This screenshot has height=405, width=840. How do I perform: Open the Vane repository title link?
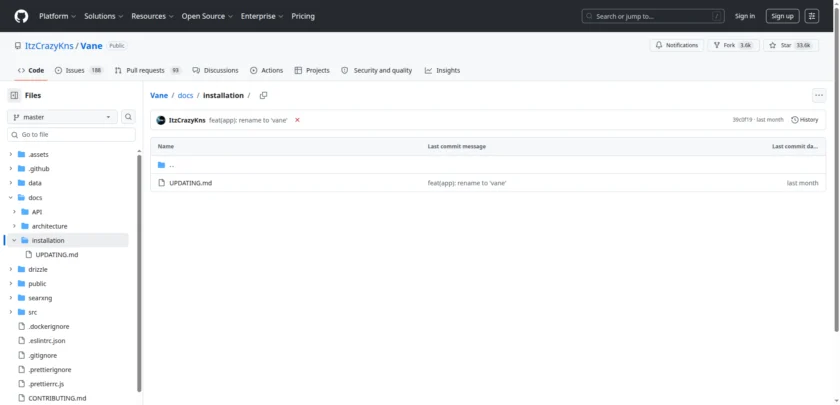[92, 46]
